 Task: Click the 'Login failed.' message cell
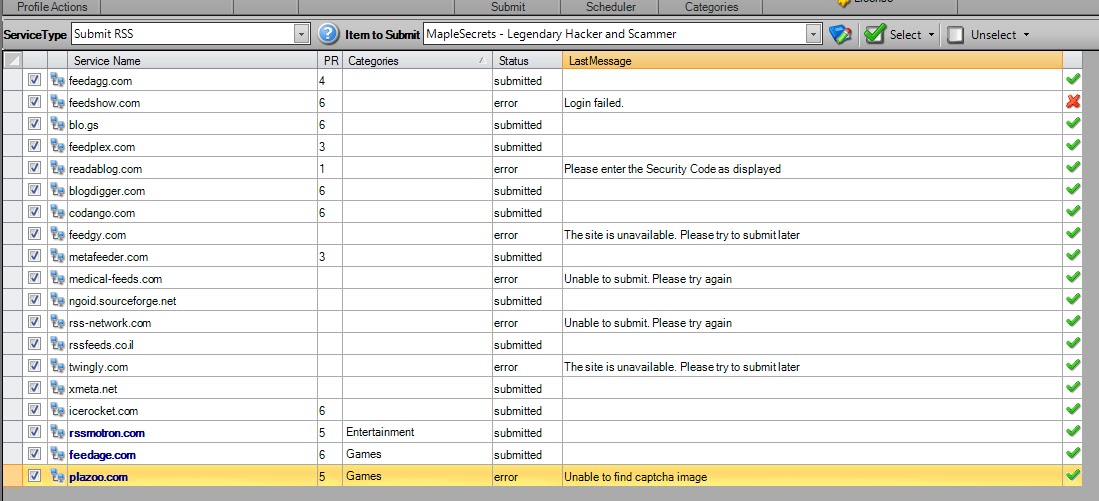pyautogui.click(x=812, y=102)
